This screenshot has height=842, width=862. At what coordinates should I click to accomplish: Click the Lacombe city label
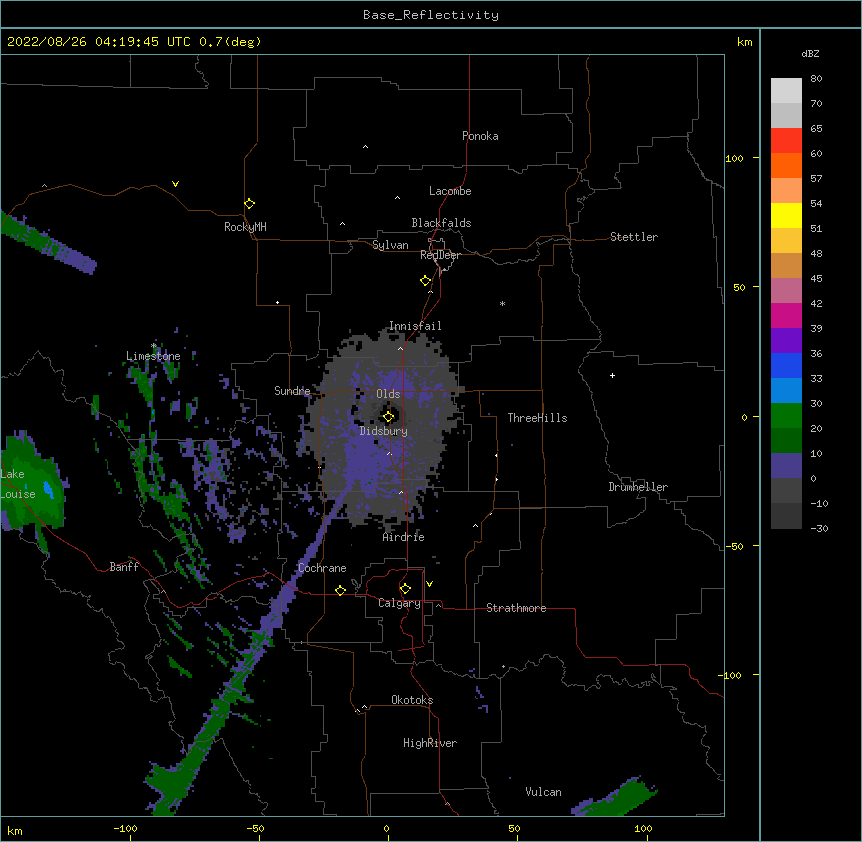[450, 191]
